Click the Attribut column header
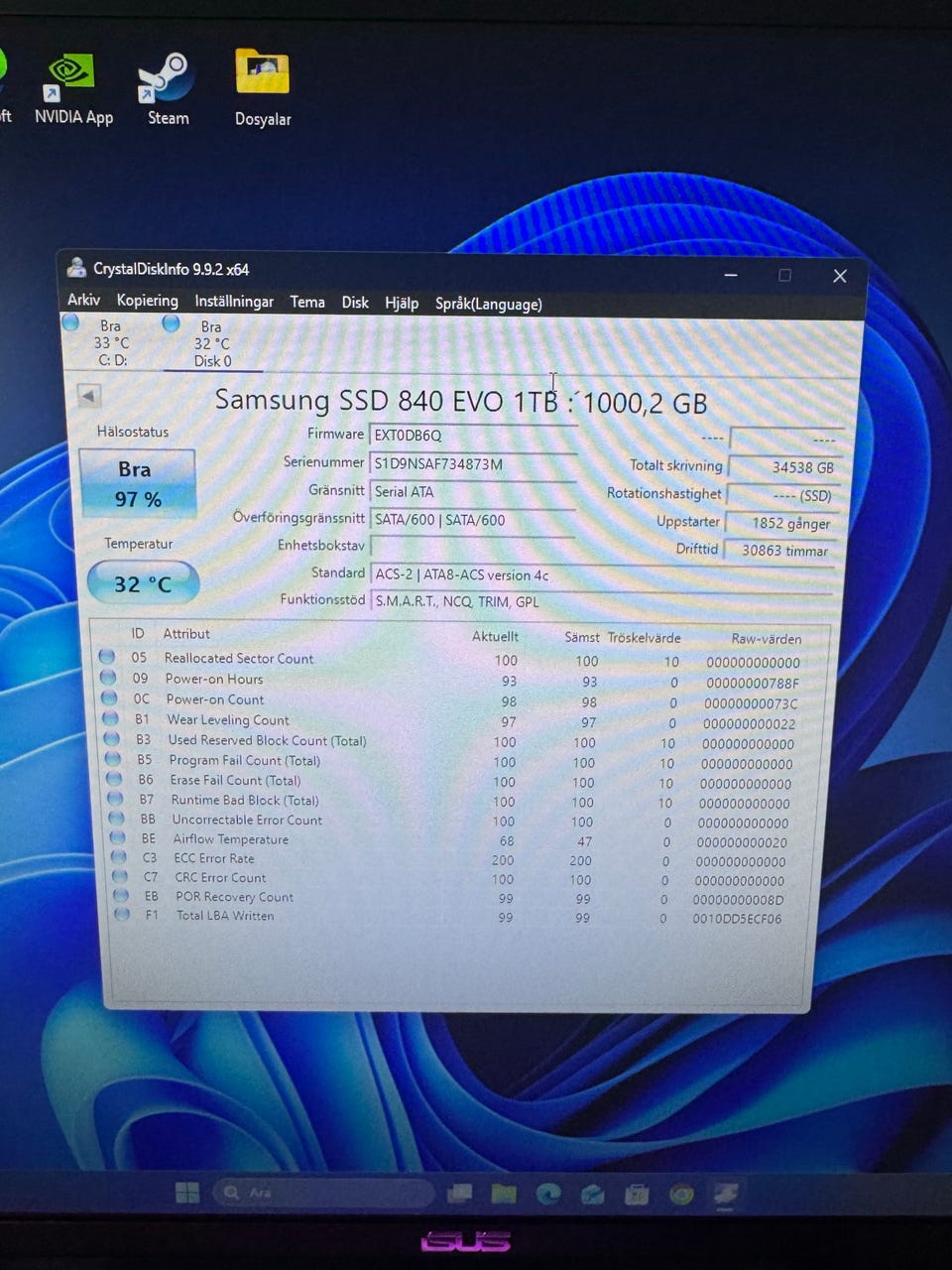952x1270 pixels. (x=186, y=634)
